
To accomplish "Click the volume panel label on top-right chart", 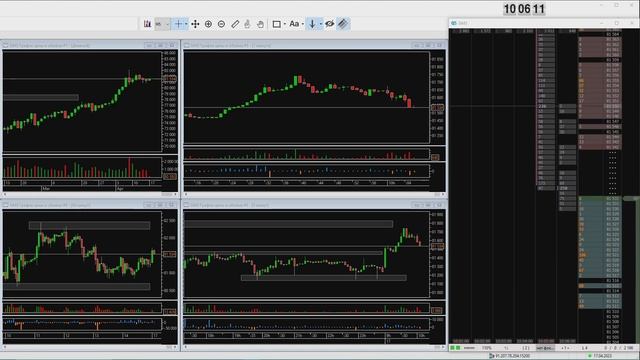I will click(436, 157).
